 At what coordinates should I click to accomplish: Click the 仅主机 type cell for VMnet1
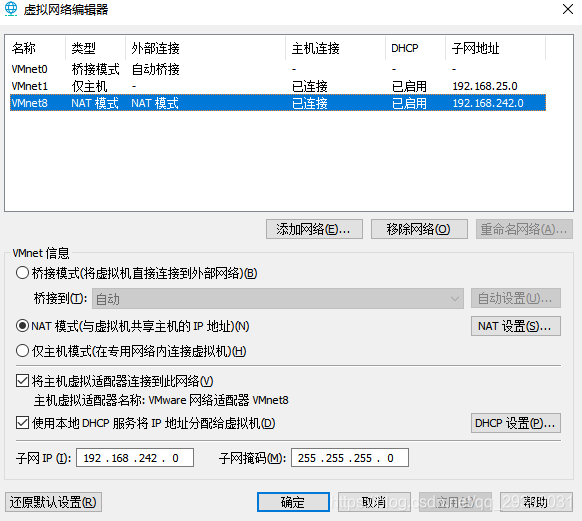pos(89,86)
